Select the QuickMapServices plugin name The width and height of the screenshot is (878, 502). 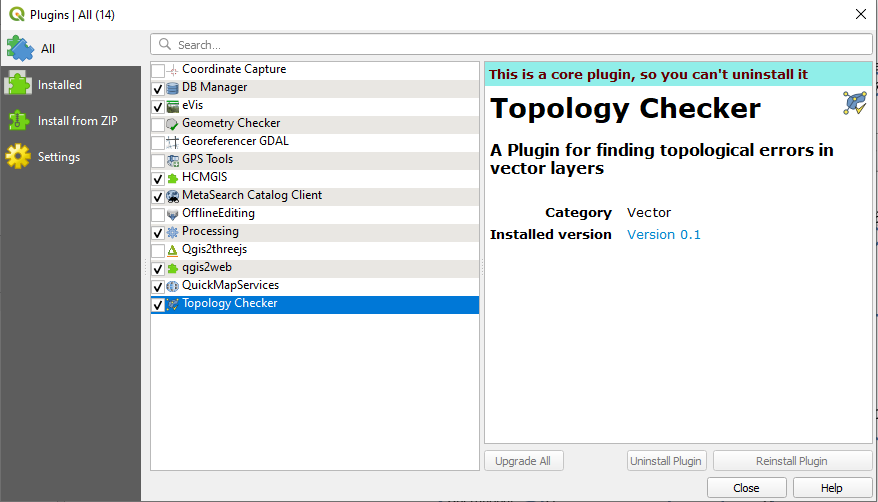point(230,285)
